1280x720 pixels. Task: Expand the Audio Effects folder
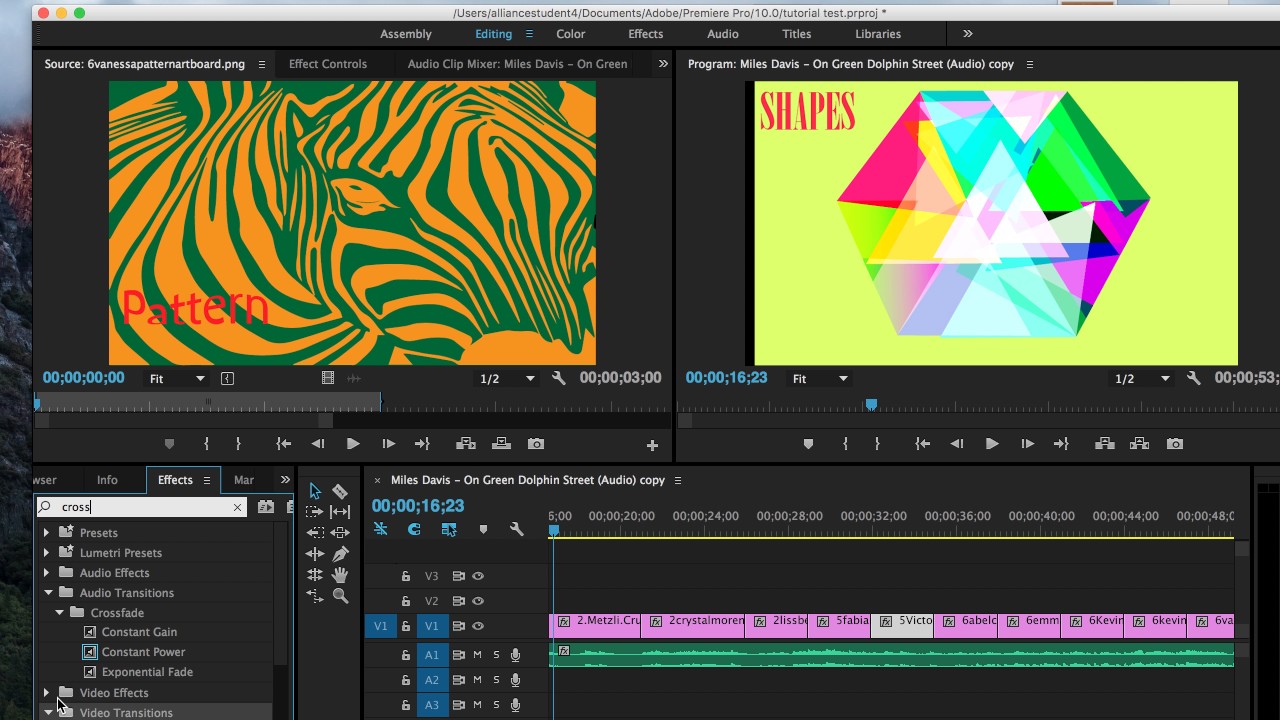coord(46,573)
